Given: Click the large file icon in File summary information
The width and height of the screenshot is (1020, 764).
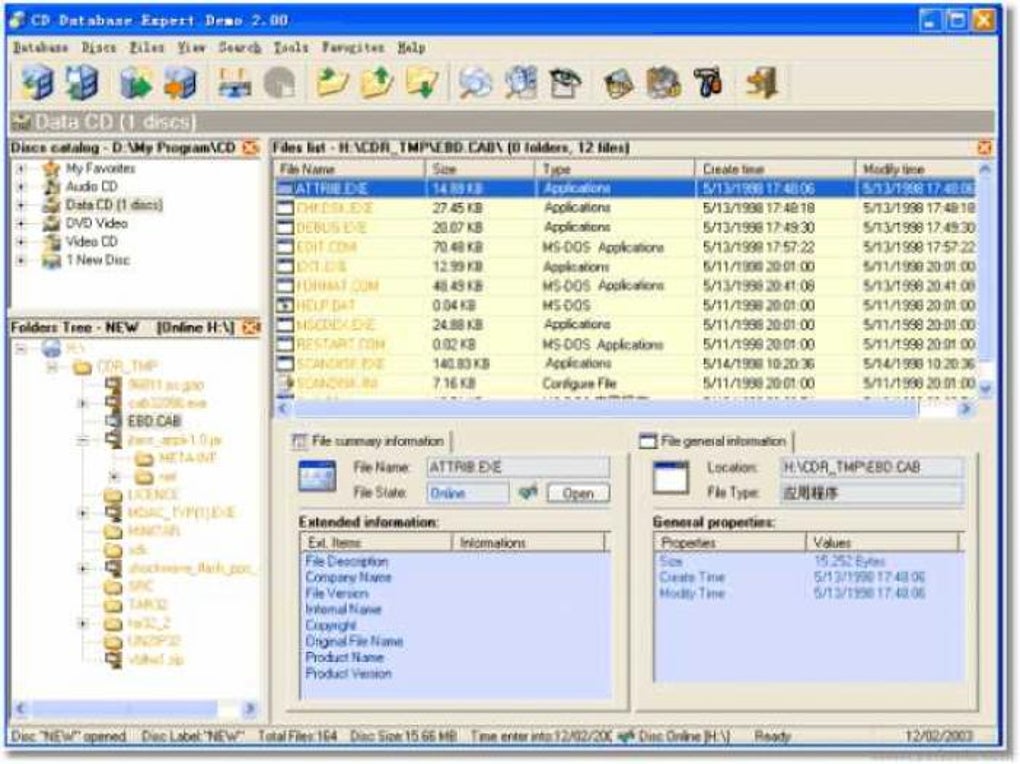Looking at the screenshot, I should coord(317,476).
